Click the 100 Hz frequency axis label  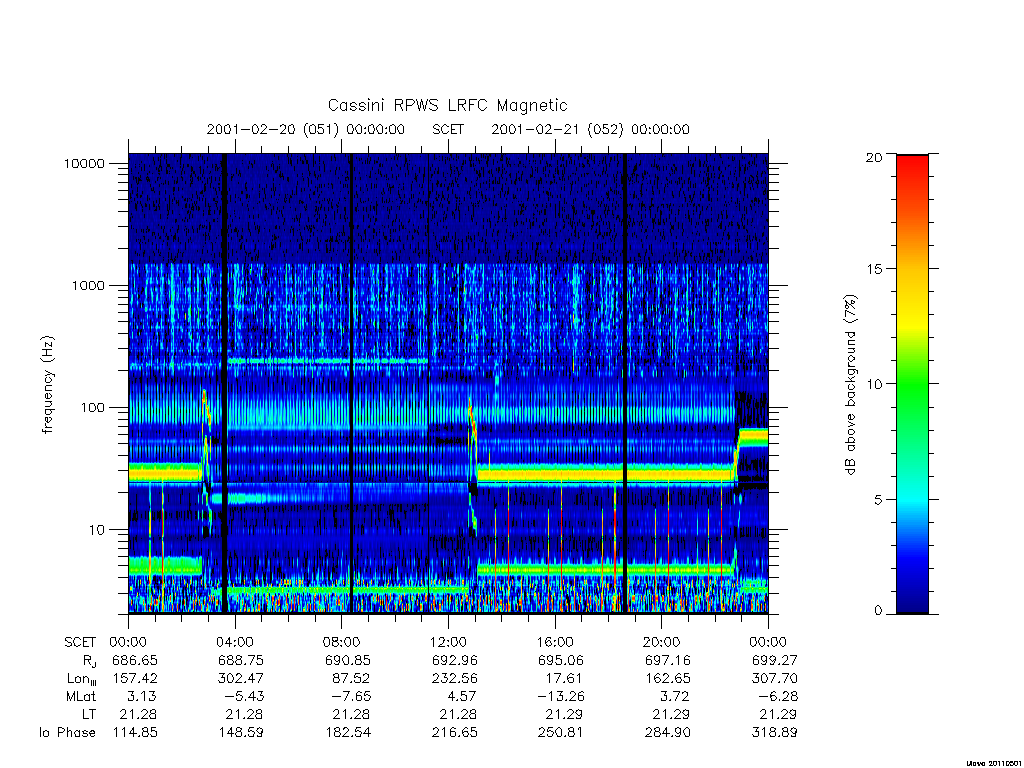point(92,408)
